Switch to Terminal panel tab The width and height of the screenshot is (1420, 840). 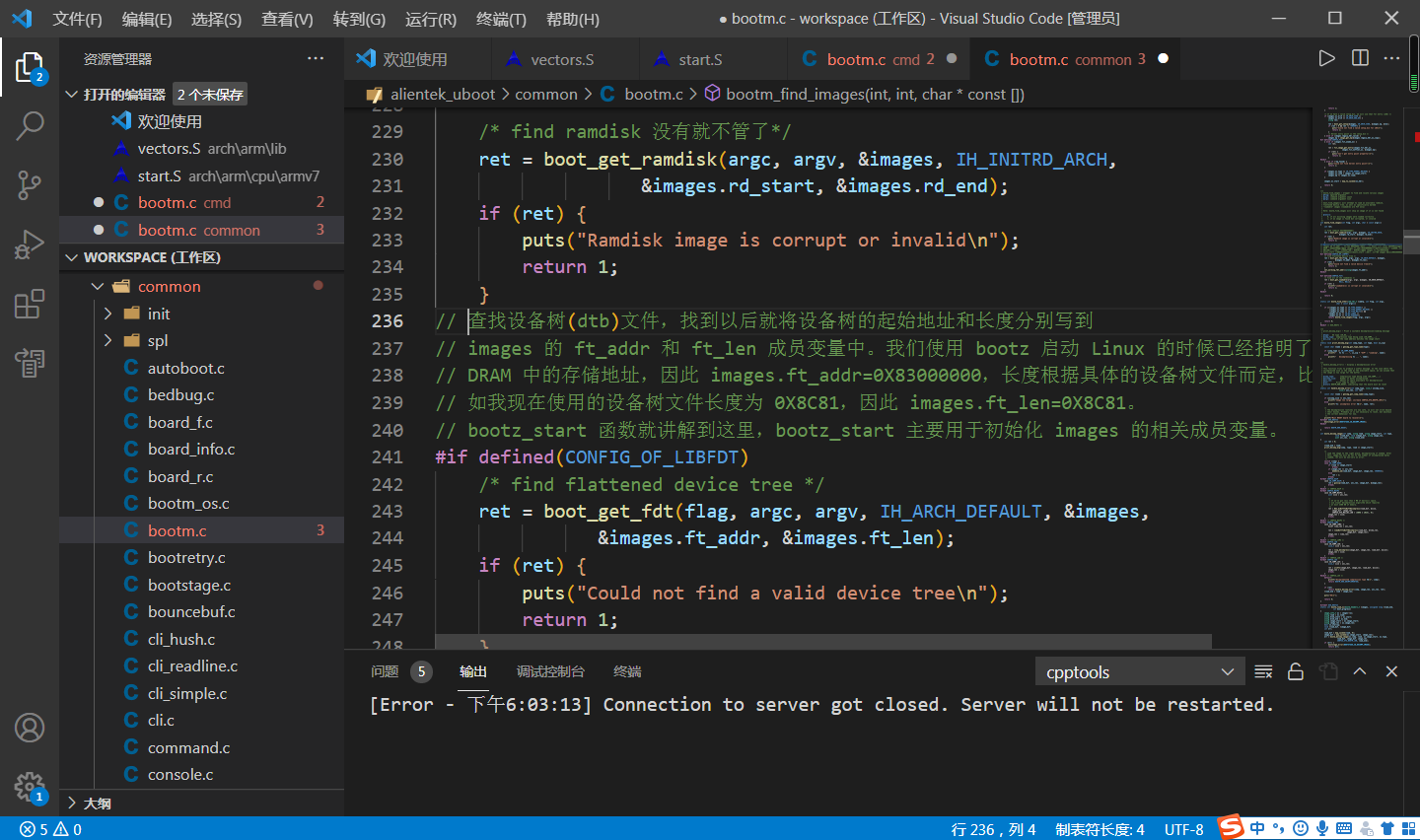point(627,671)
